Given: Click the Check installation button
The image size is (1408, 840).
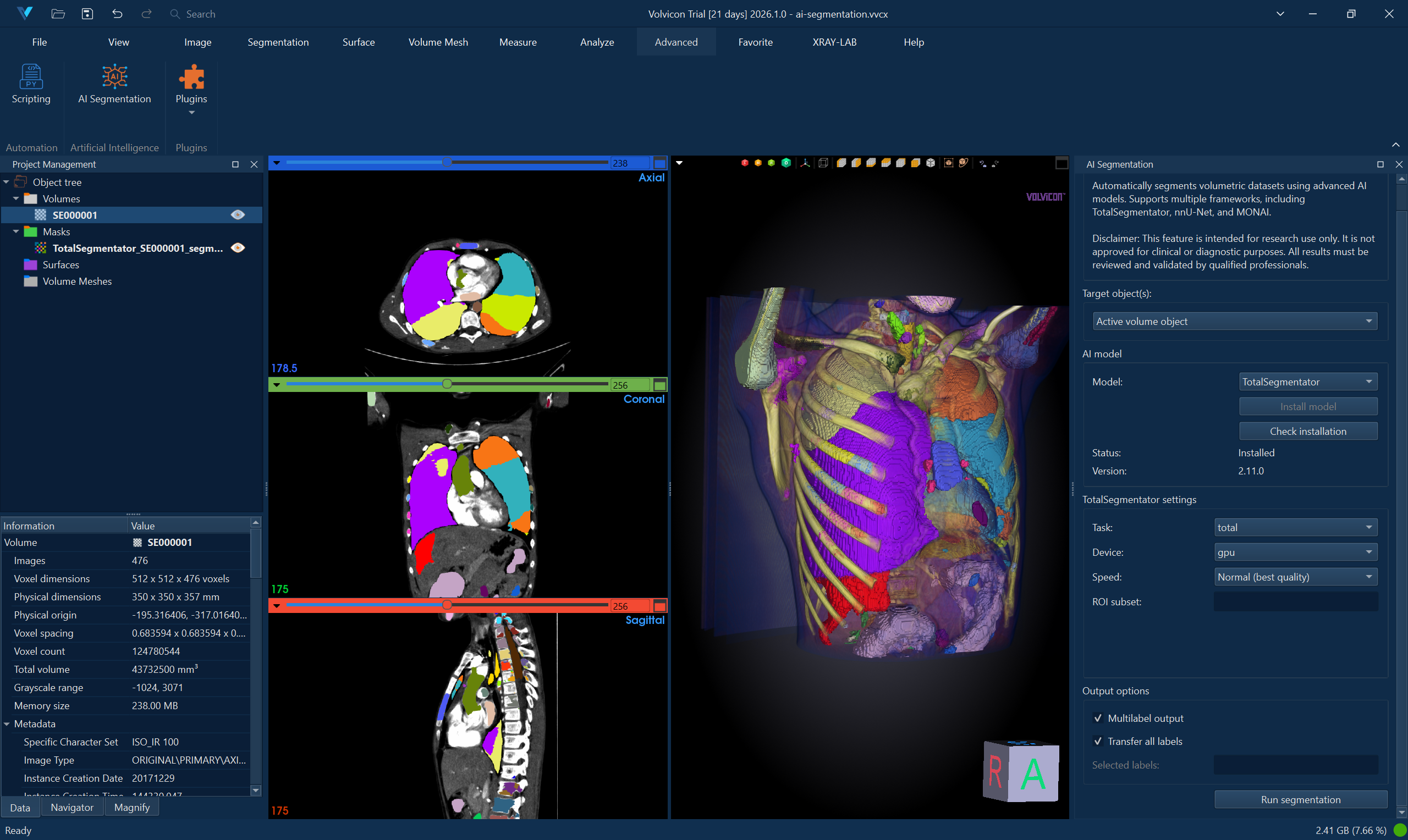Looking at the screenshot, I should click(x=1308, y=431).
